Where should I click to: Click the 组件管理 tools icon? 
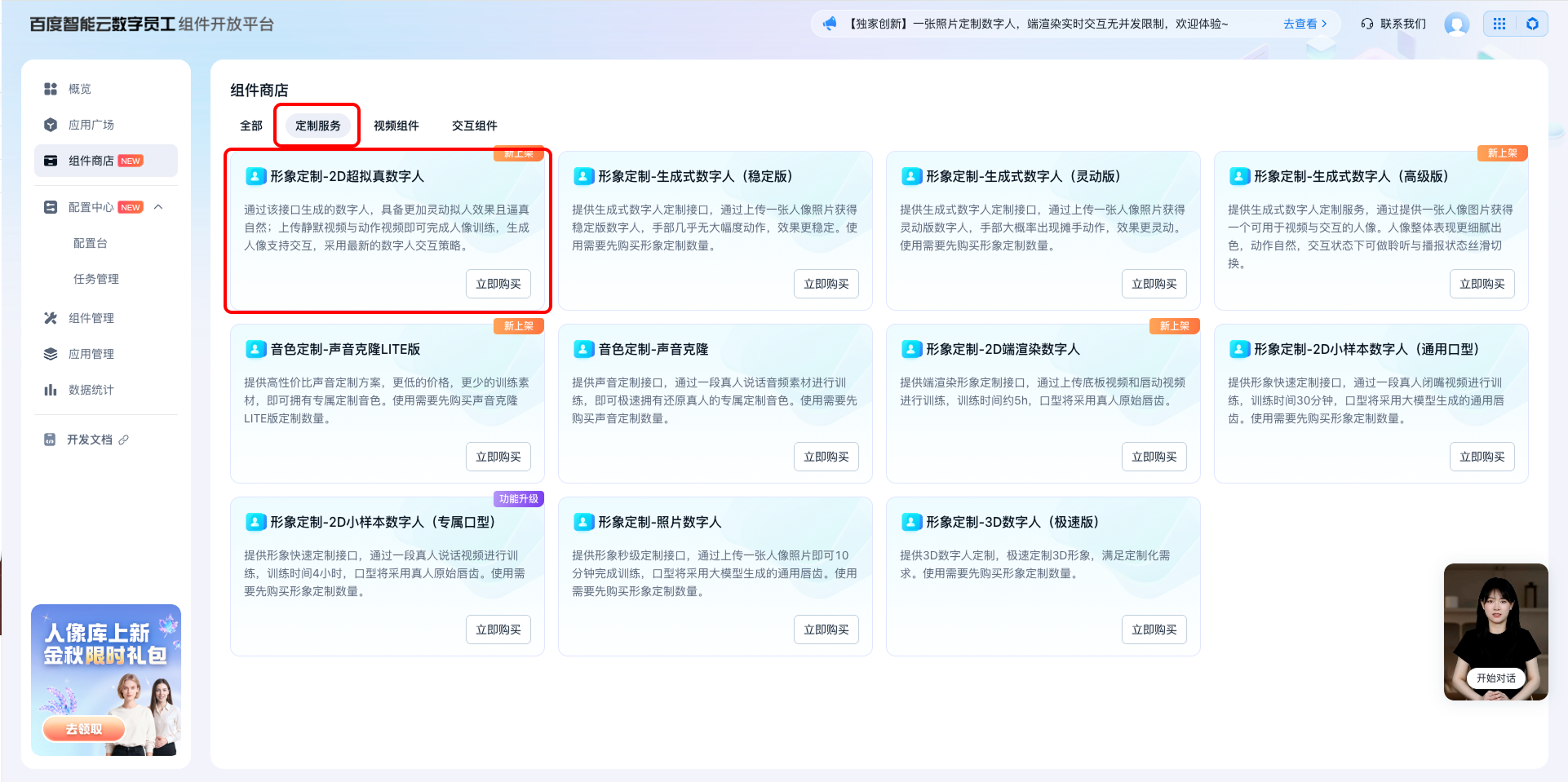pos(51,318)
